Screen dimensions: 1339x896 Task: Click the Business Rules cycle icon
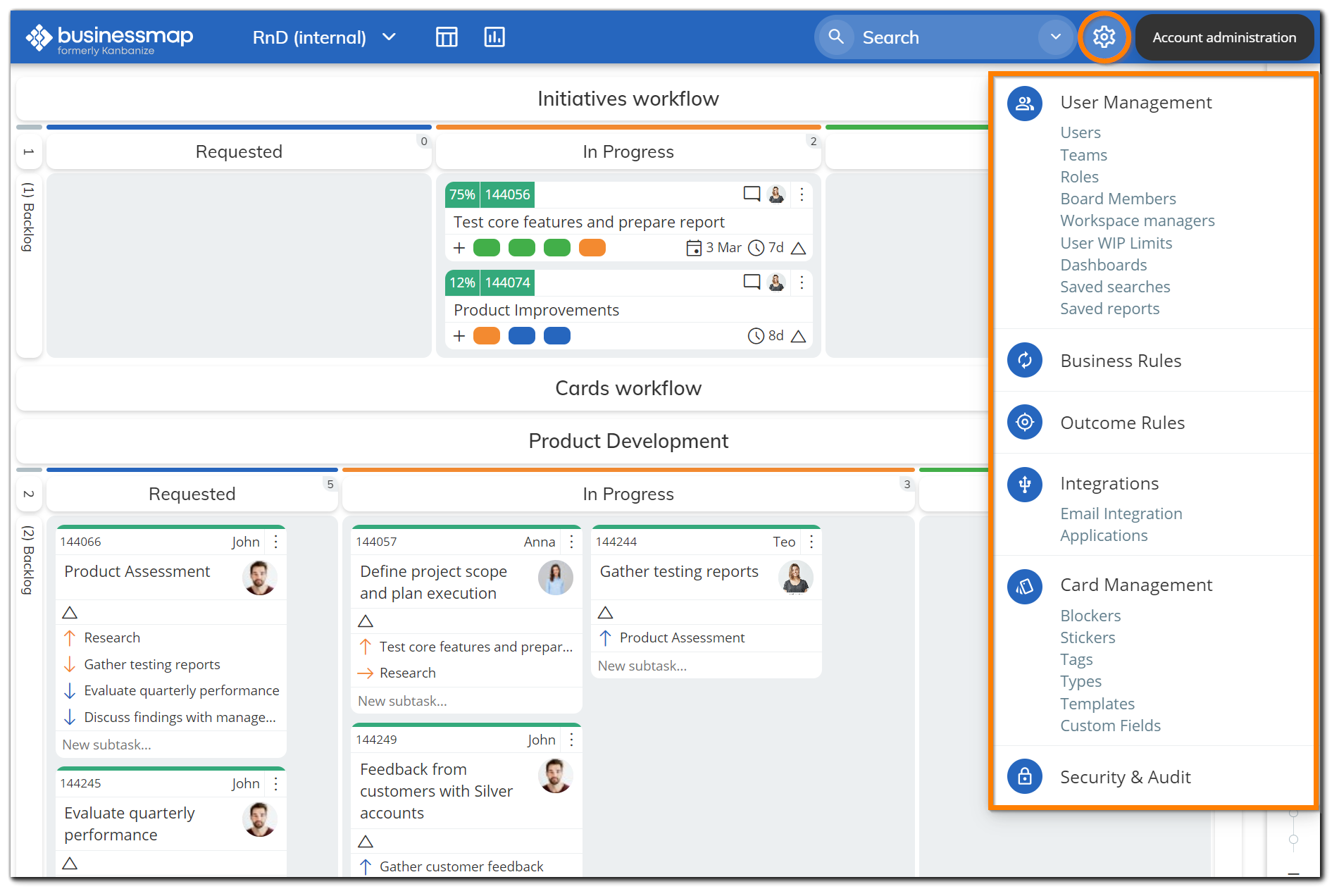(x=1025, y=360)
